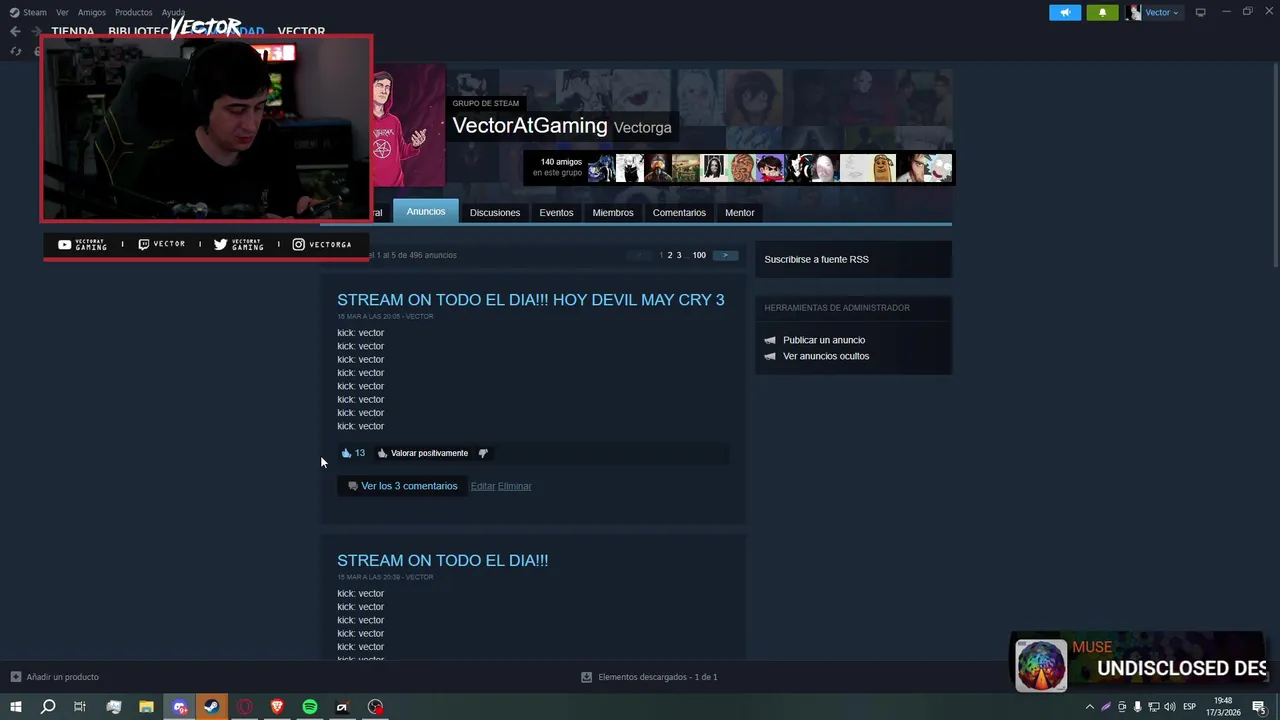1280x720 pixels.
Task: Click Valorar positivamente button
Action: (x=422, y=453)
